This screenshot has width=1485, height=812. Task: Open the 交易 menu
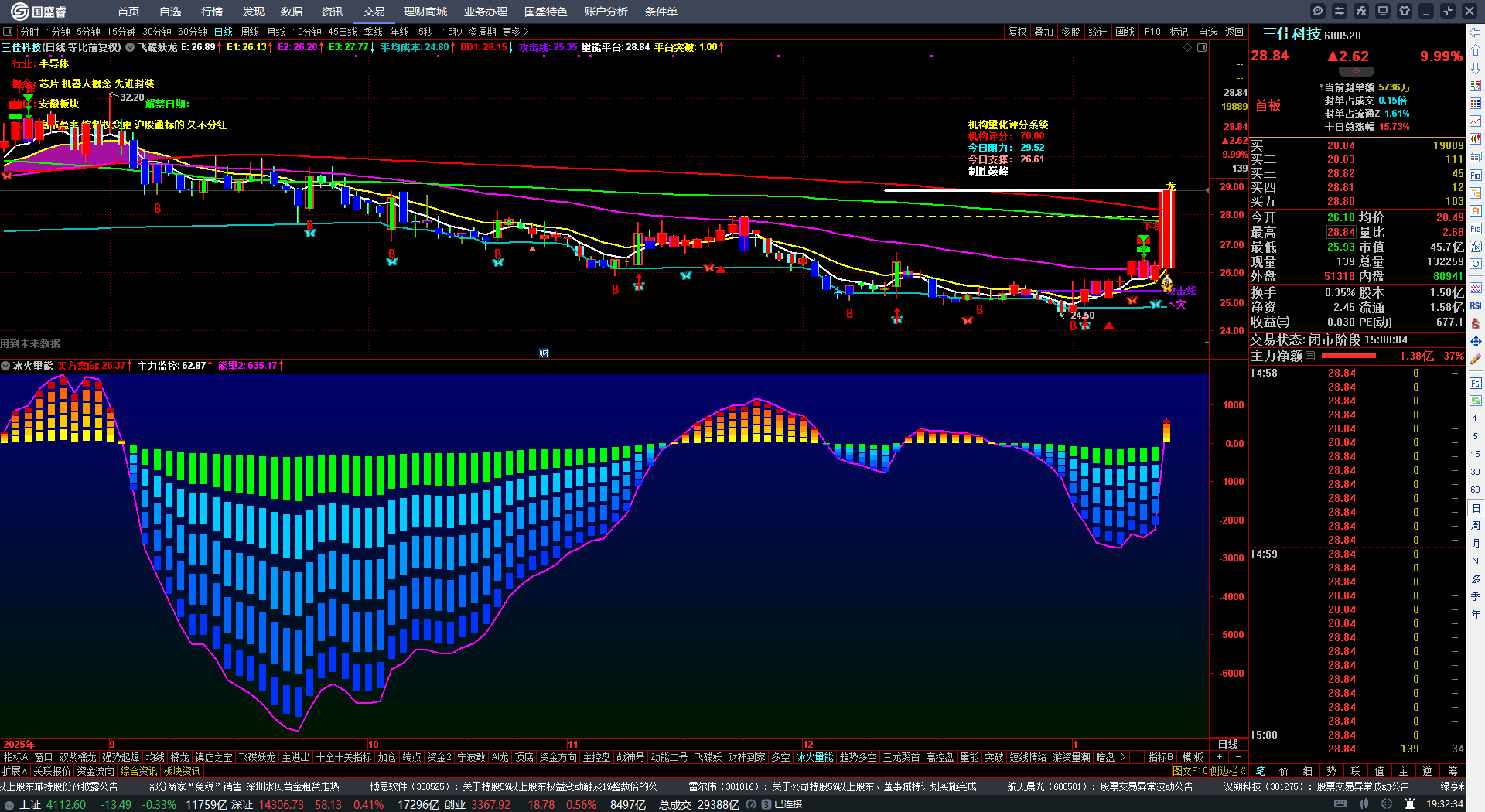374,12
